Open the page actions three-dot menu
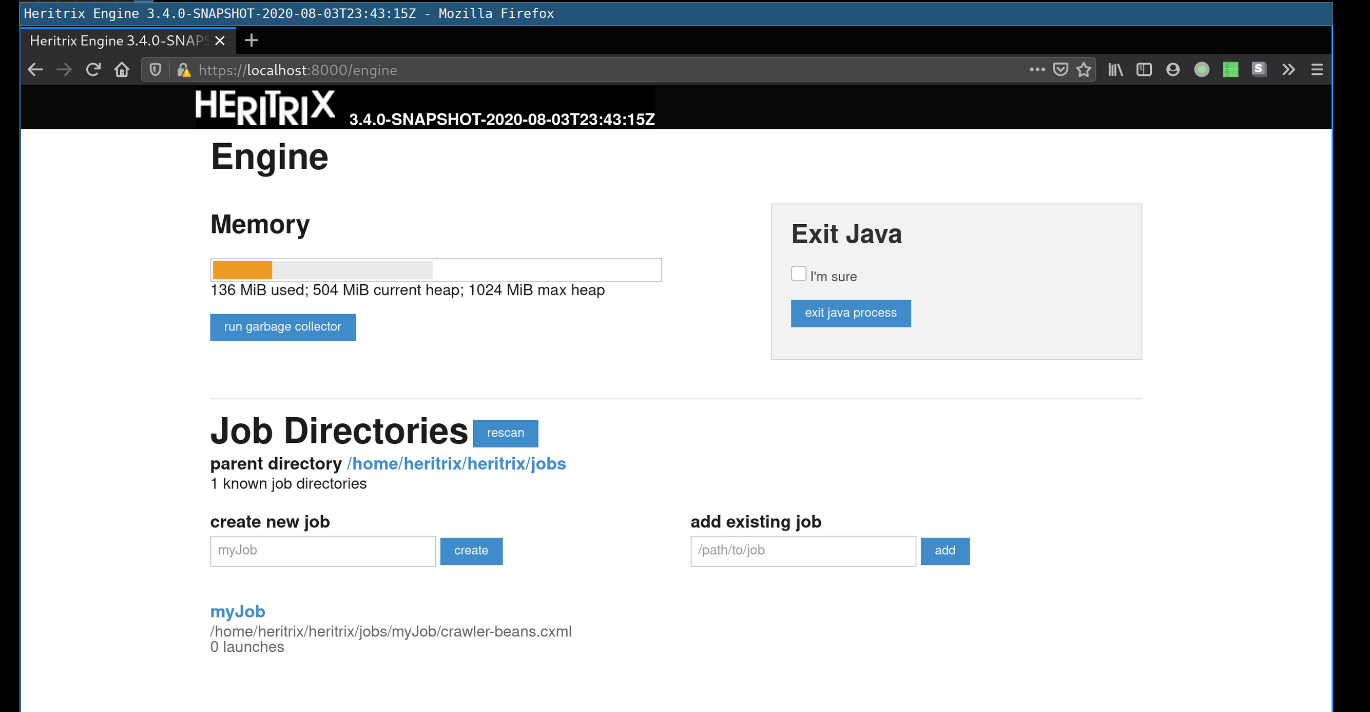This screenshot has width=1370, height=712. coord(1037,70)
